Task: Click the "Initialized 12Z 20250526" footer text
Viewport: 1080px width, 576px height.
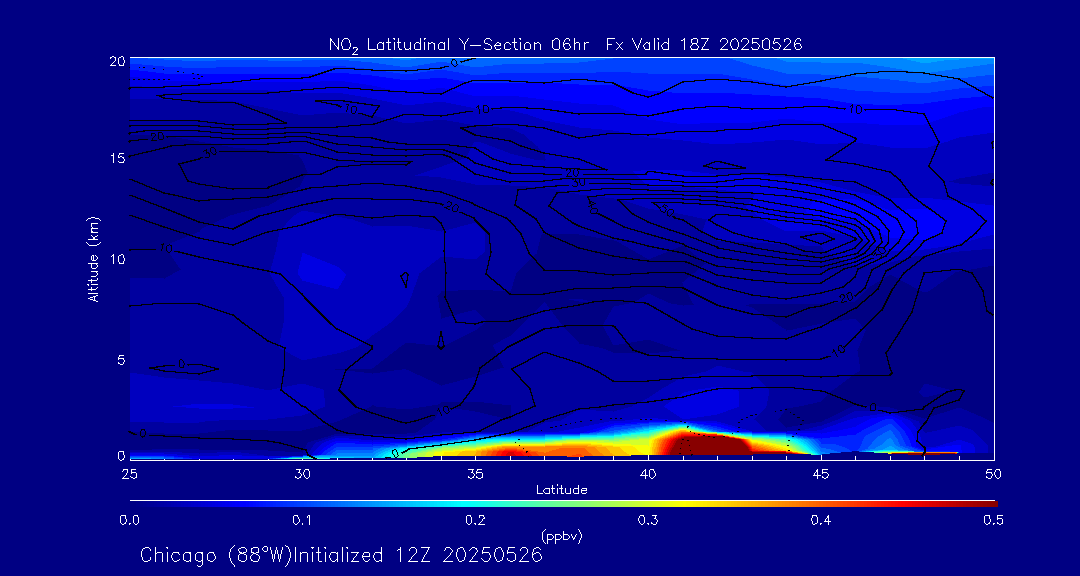Action: click(418, 555)
